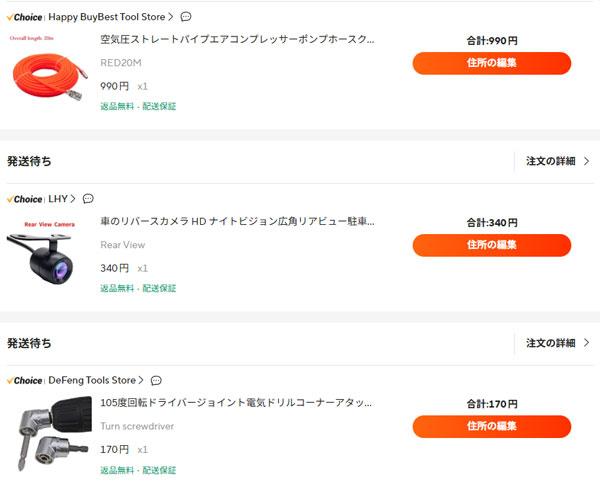Open Happy BuyBest Tool Store page
This screenshot has width=600, height=483.
pyautogui.click(x=110, y=17)
